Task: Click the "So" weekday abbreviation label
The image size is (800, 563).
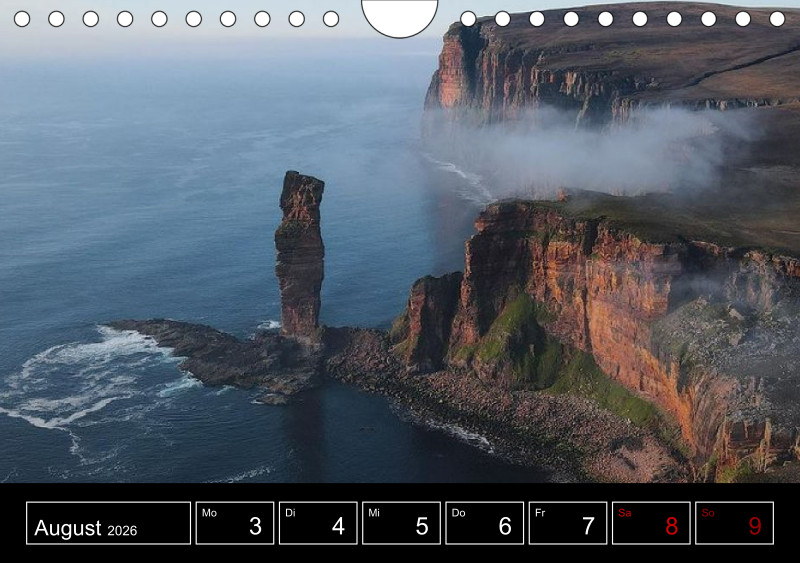Action: (708, 513)
